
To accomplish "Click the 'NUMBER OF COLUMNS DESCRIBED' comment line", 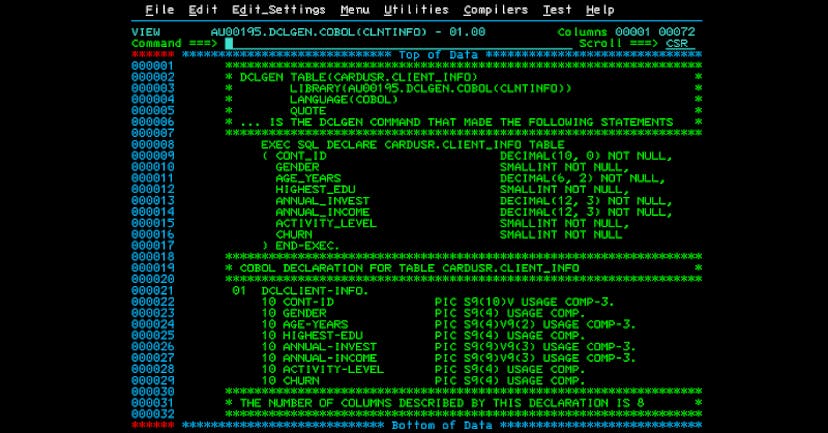I will point(442,403).
